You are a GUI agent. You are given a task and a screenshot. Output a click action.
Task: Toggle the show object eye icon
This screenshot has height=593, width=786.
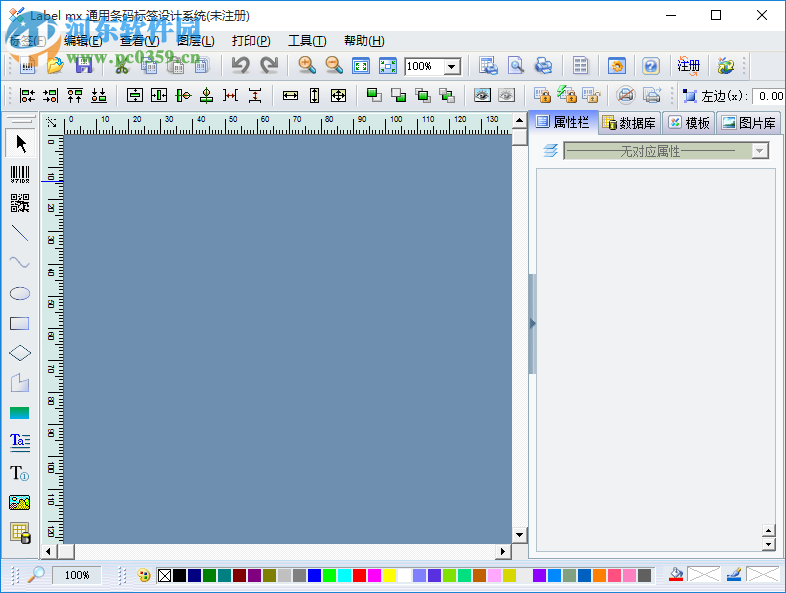click(x=482, y=95)
